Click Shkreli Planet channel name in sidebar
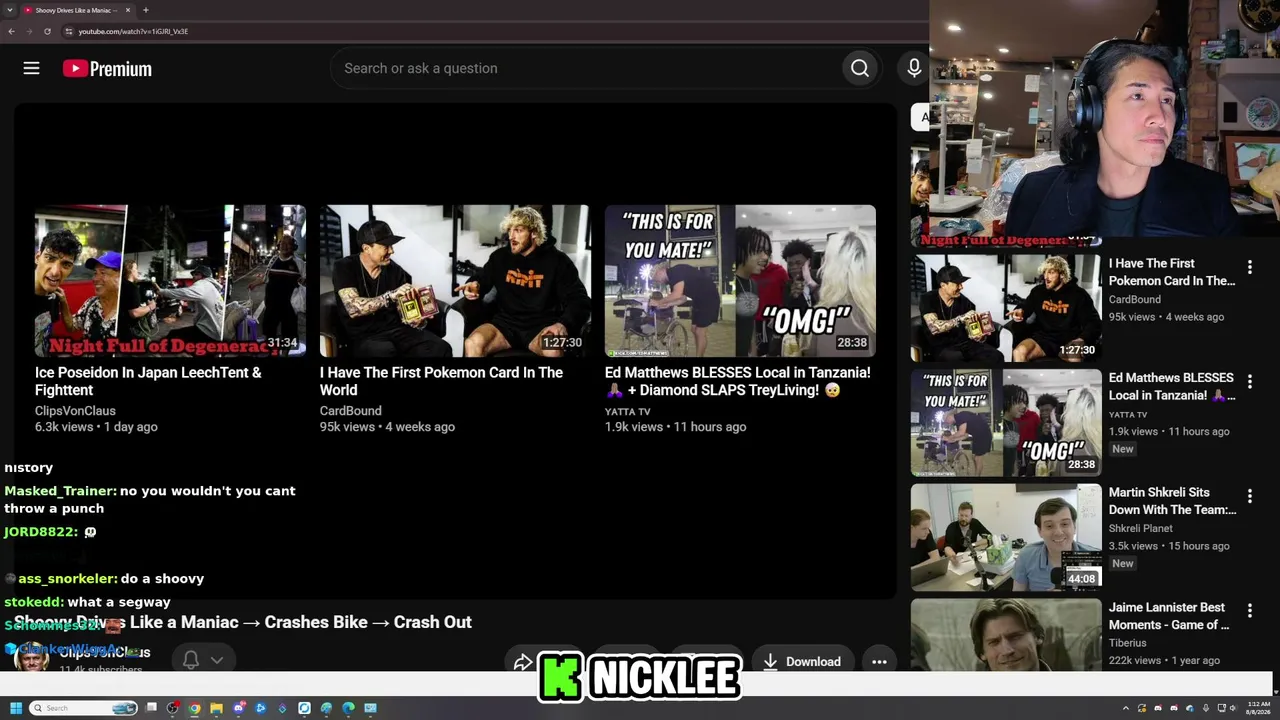1280x720 pixels. 1141,528
